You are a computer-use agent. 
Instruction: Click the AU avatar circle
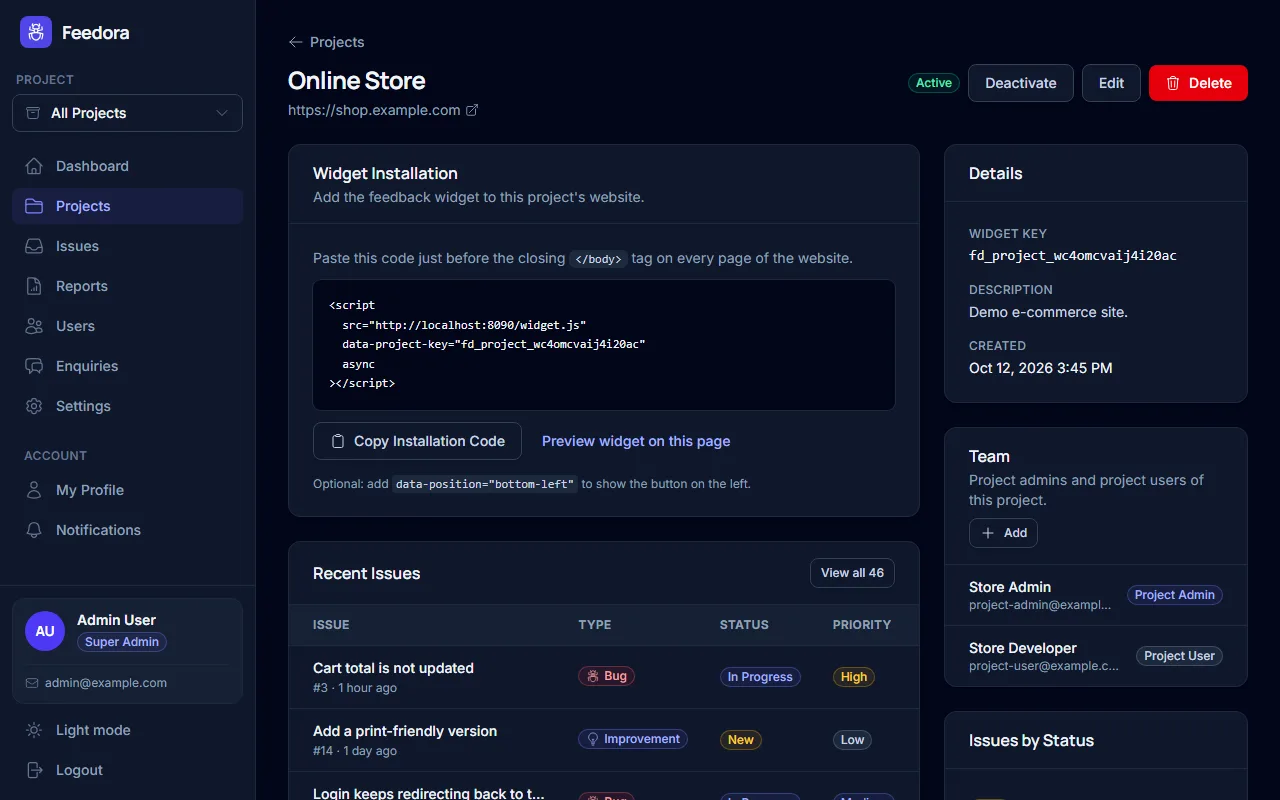45,632
